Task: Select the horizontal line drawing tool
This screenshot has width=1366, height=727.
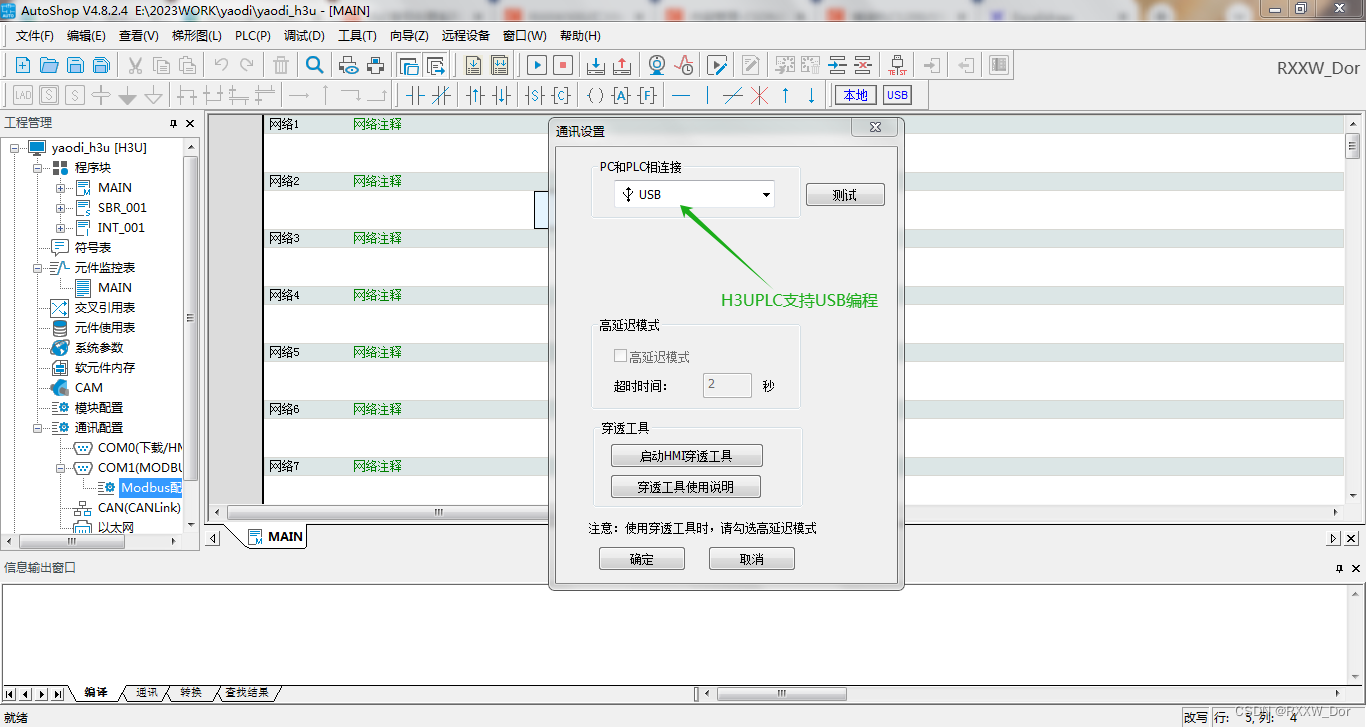Action: pyautogui.click(x=680, y=95)
